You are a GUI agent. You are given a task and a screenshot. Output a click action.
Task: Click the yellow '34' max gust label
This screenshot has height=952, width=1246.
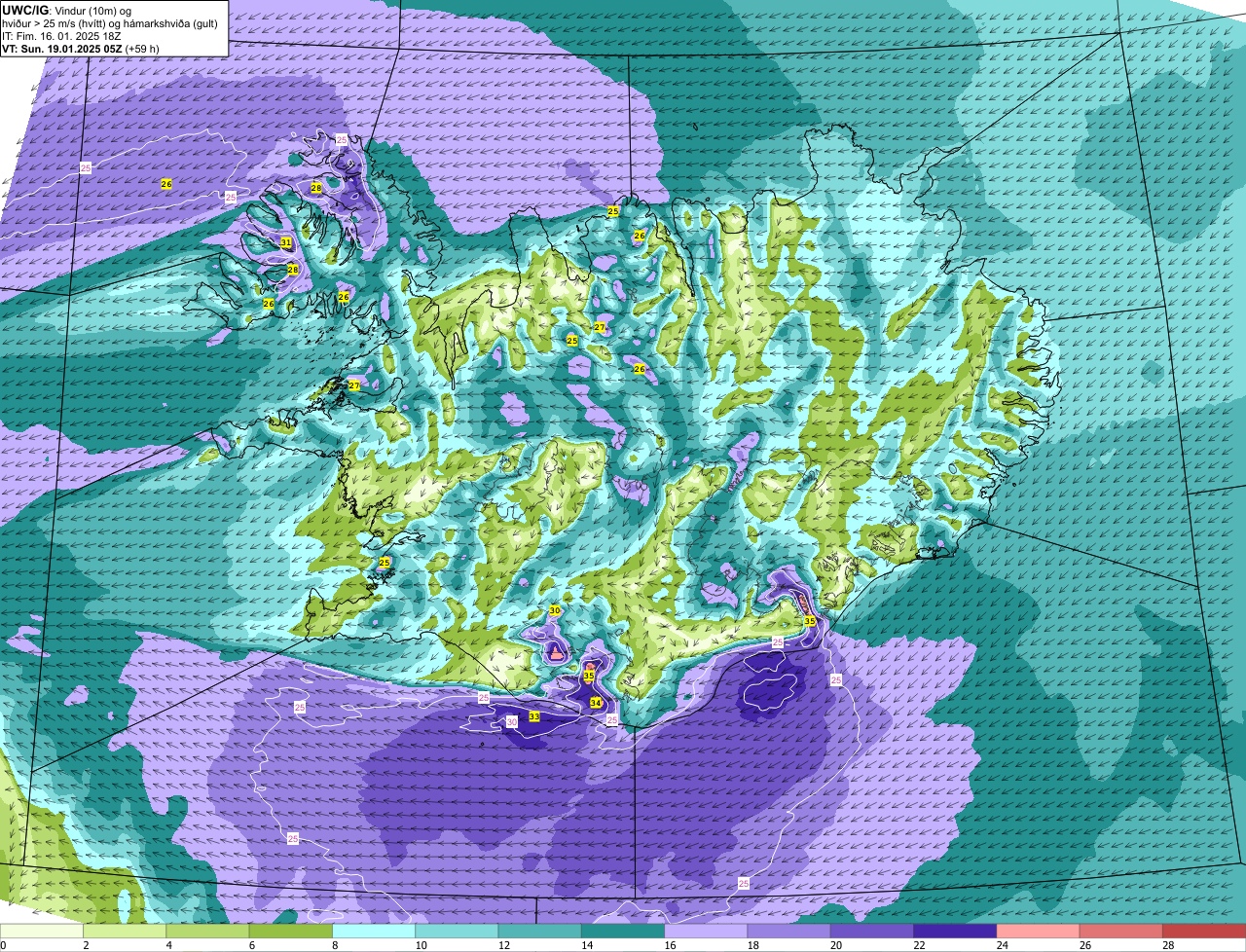click(596, 703)
